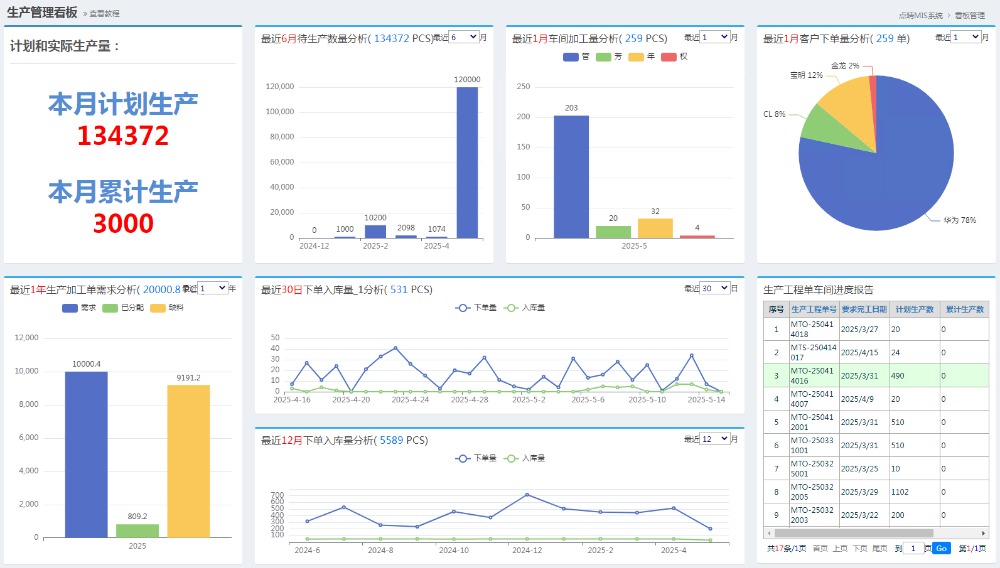Viewport: 1000px width, 568px height.
Task: Open the 6-month dropdown for pending production
Action: [463, 37]
